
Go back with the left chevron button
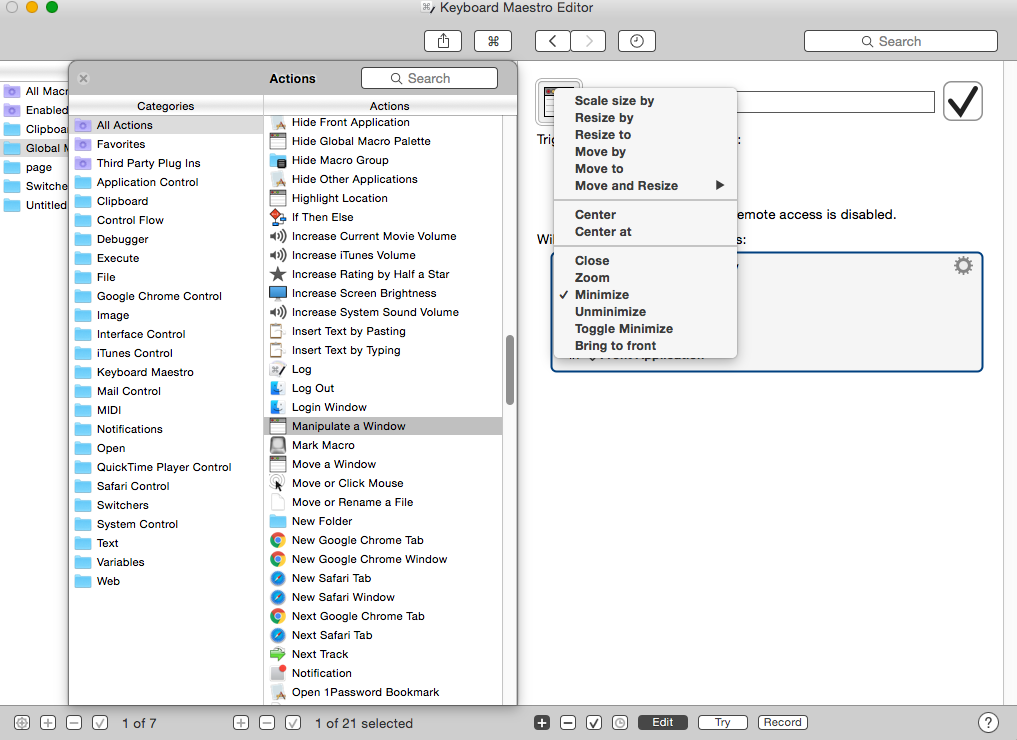coord(553,41)
